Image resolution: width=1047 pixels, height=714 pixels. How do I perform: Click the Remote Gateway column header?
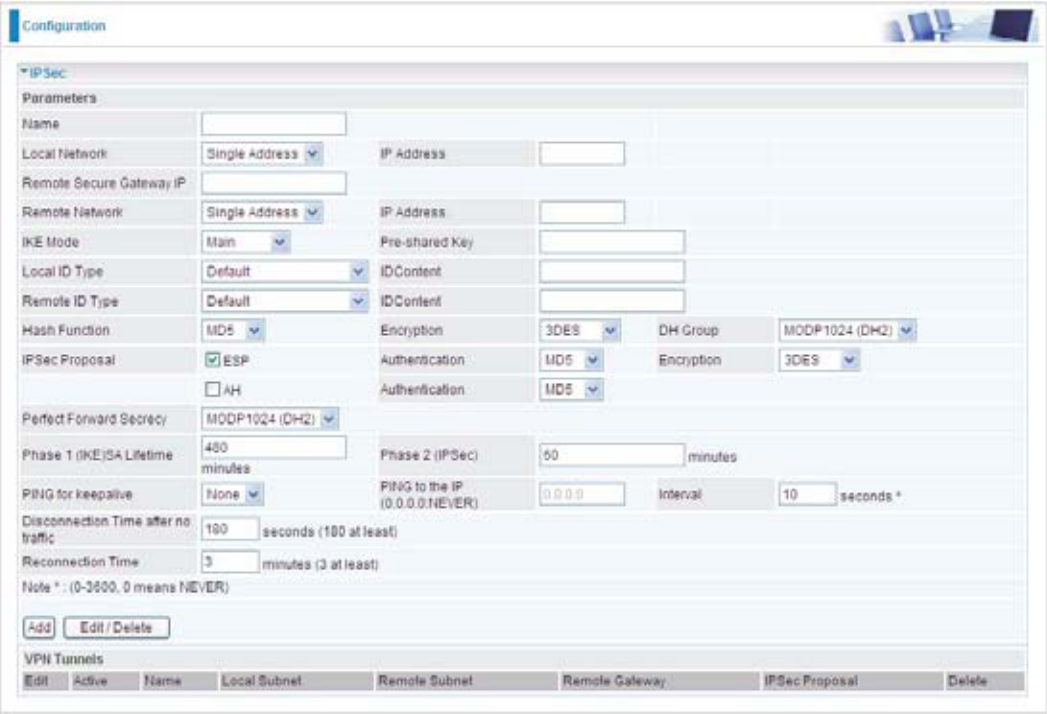(614, 681)
